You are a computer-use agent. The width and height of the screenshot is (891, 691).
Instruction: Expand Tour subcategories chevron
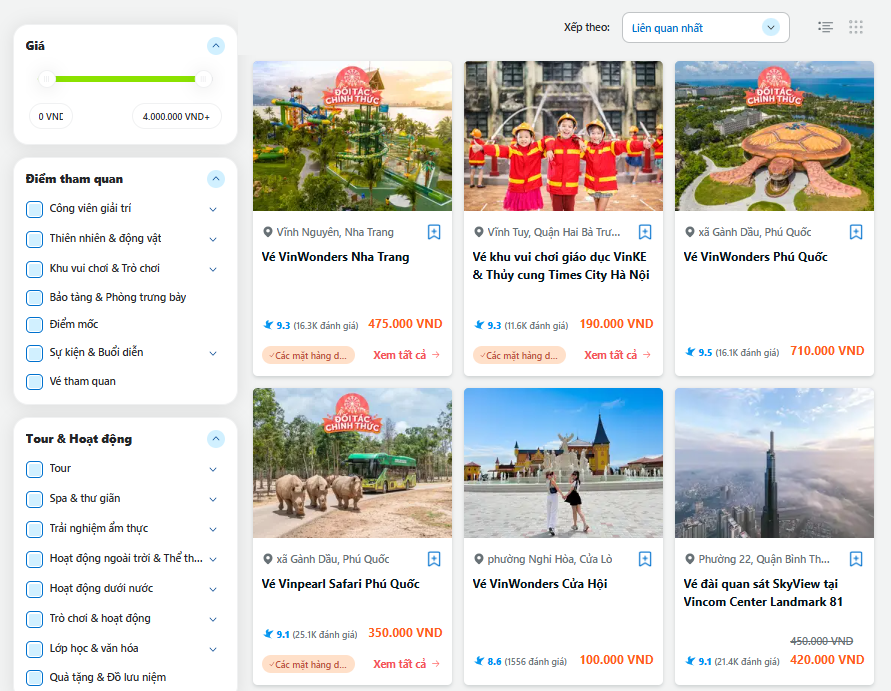tap(213, 469)
